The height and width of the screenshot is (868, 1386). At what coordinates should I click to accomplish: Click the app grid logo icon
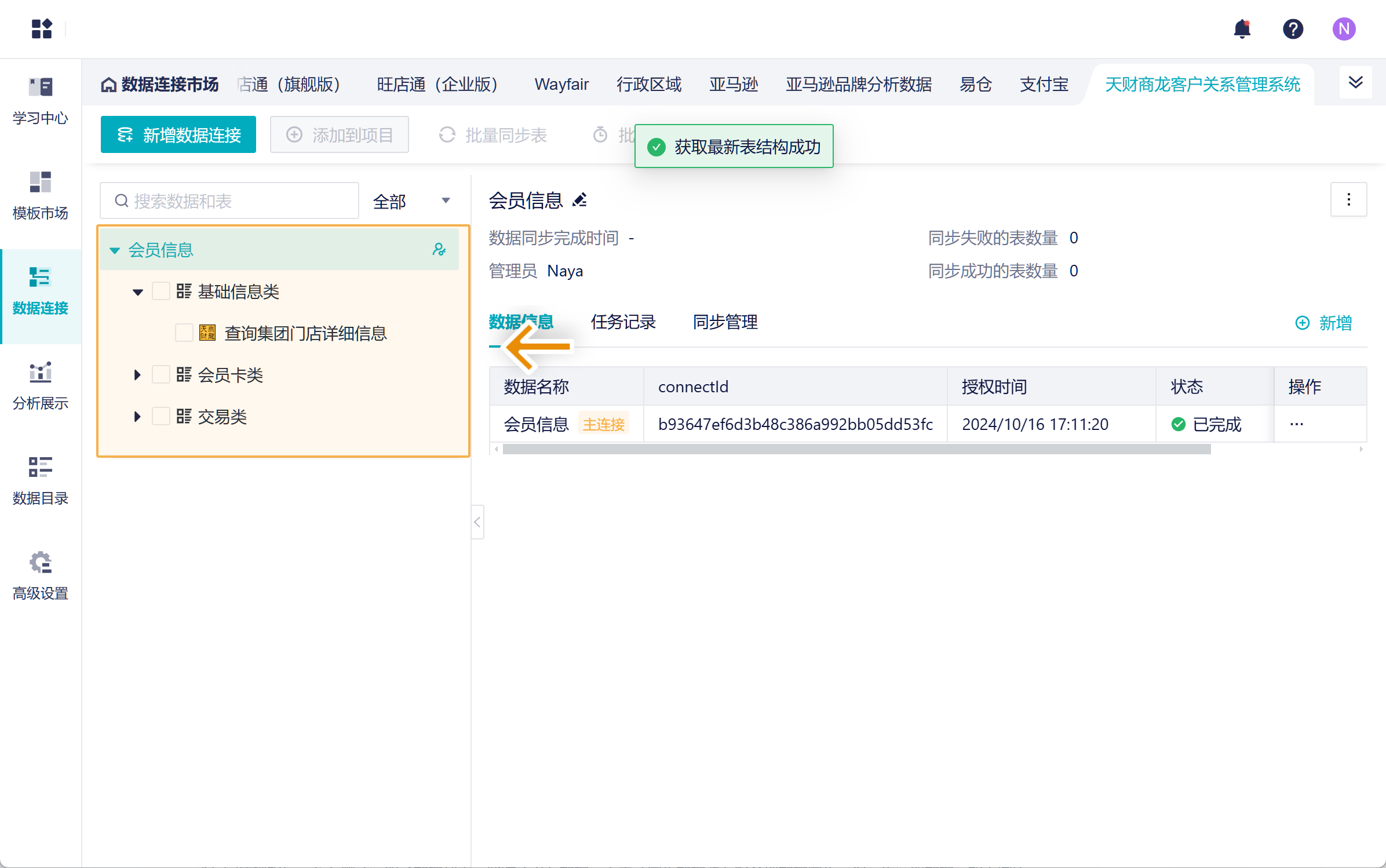(x=42, y=29)
